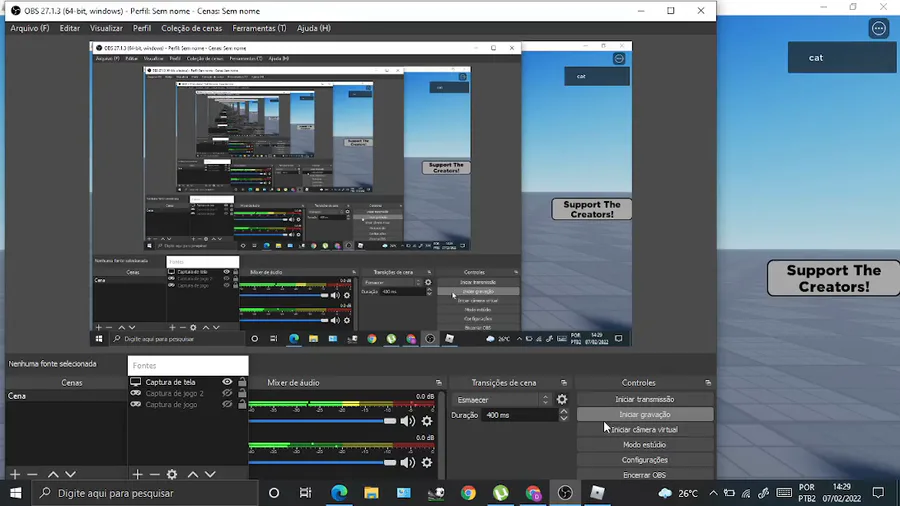The image size is (900, 506).
Task: Toggle lock on Captura de jogo source
Action: (242, 404)
